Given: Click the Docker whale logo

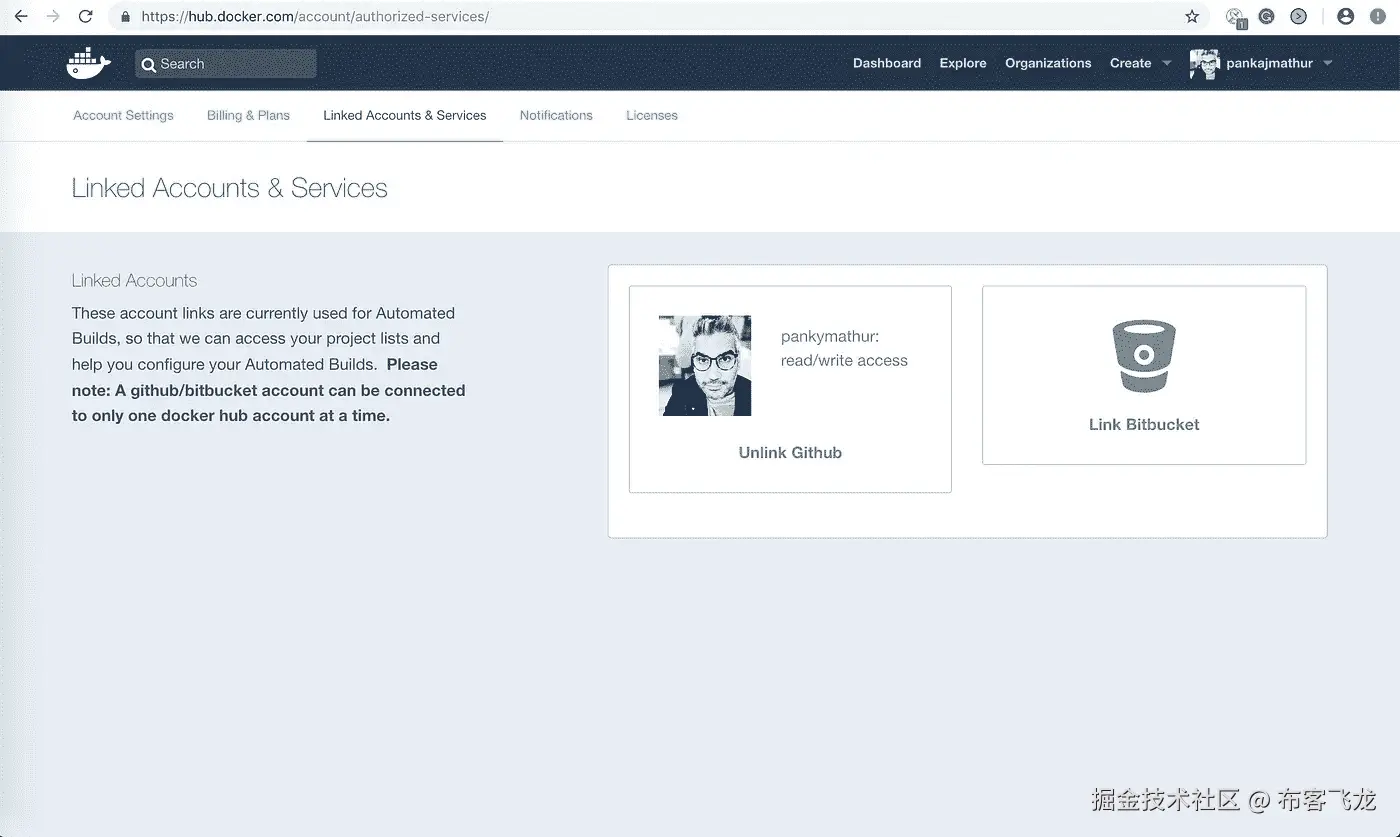Looking at the screenshot, I should tap(88, 63).
